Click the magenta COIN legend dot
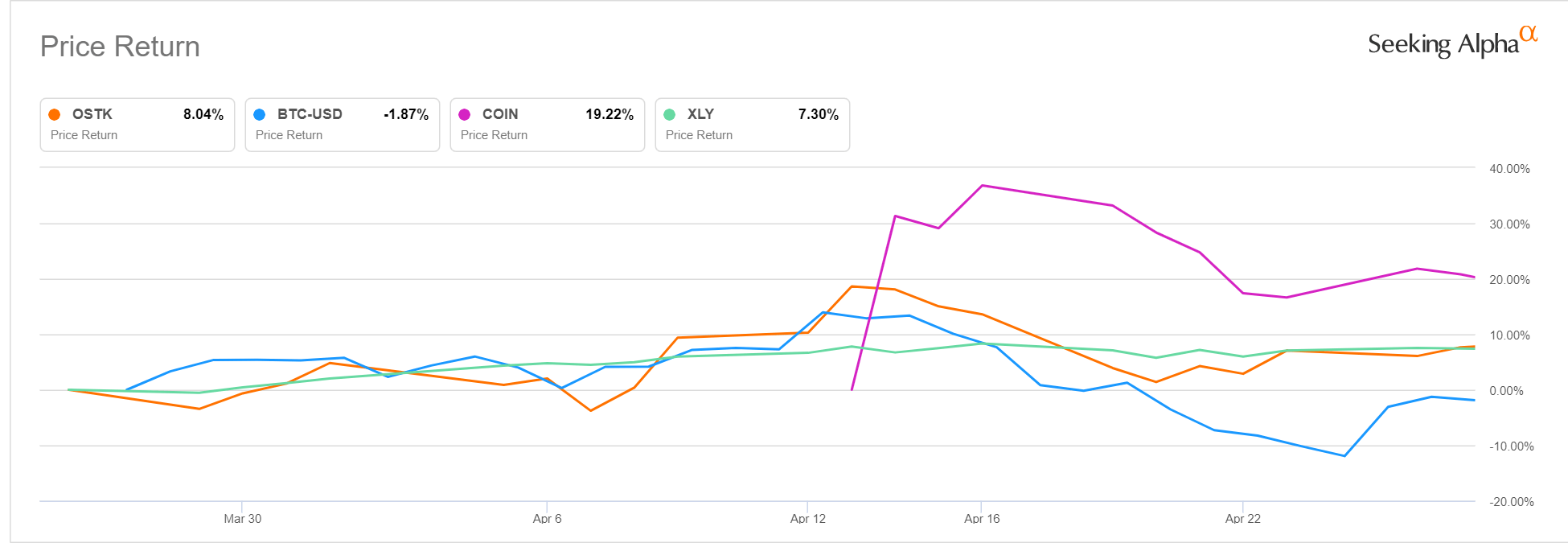This screenshot has width=1568, height=543. click(x=465, y=114)
